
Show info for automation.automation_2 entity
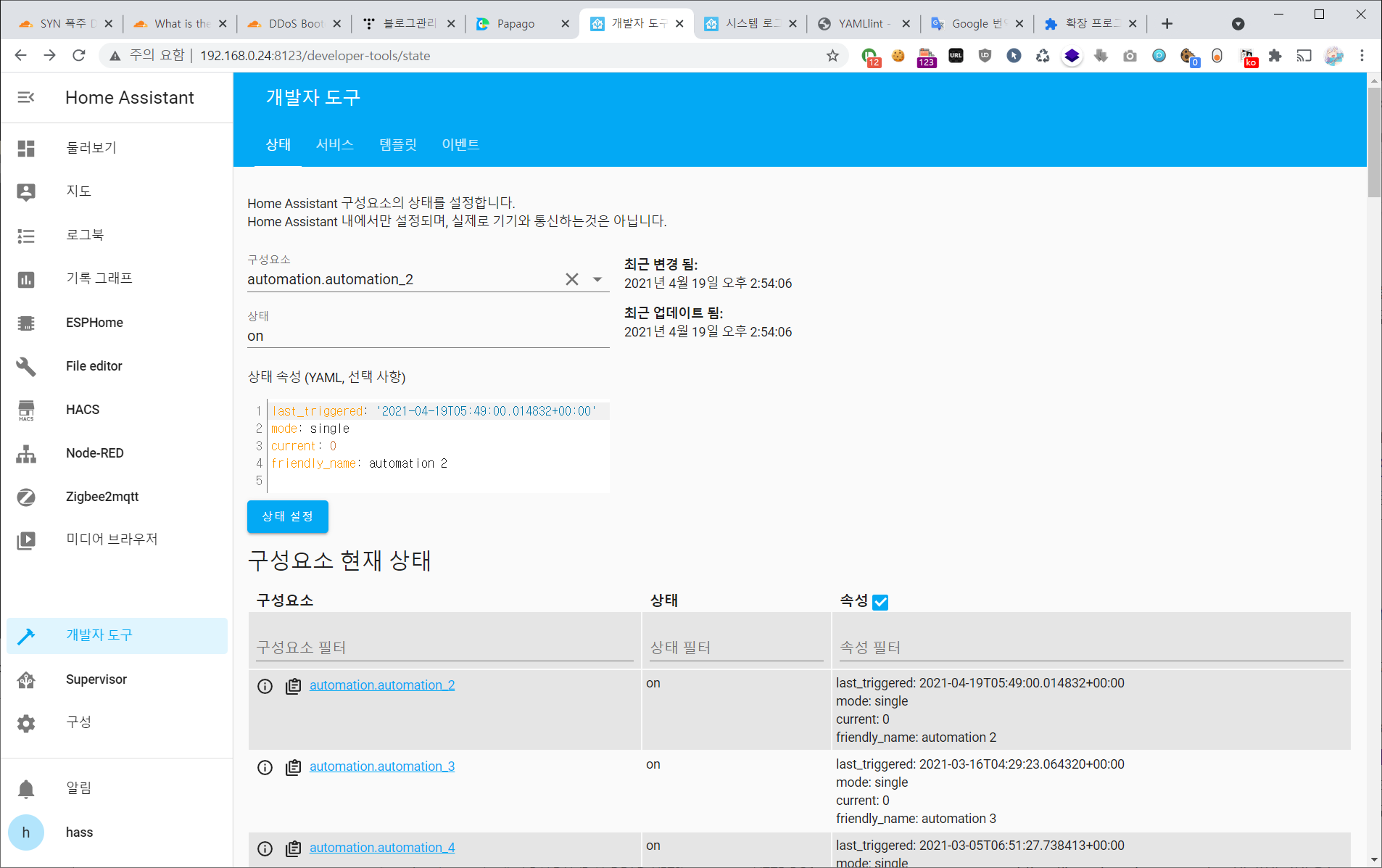pos(264,686)
